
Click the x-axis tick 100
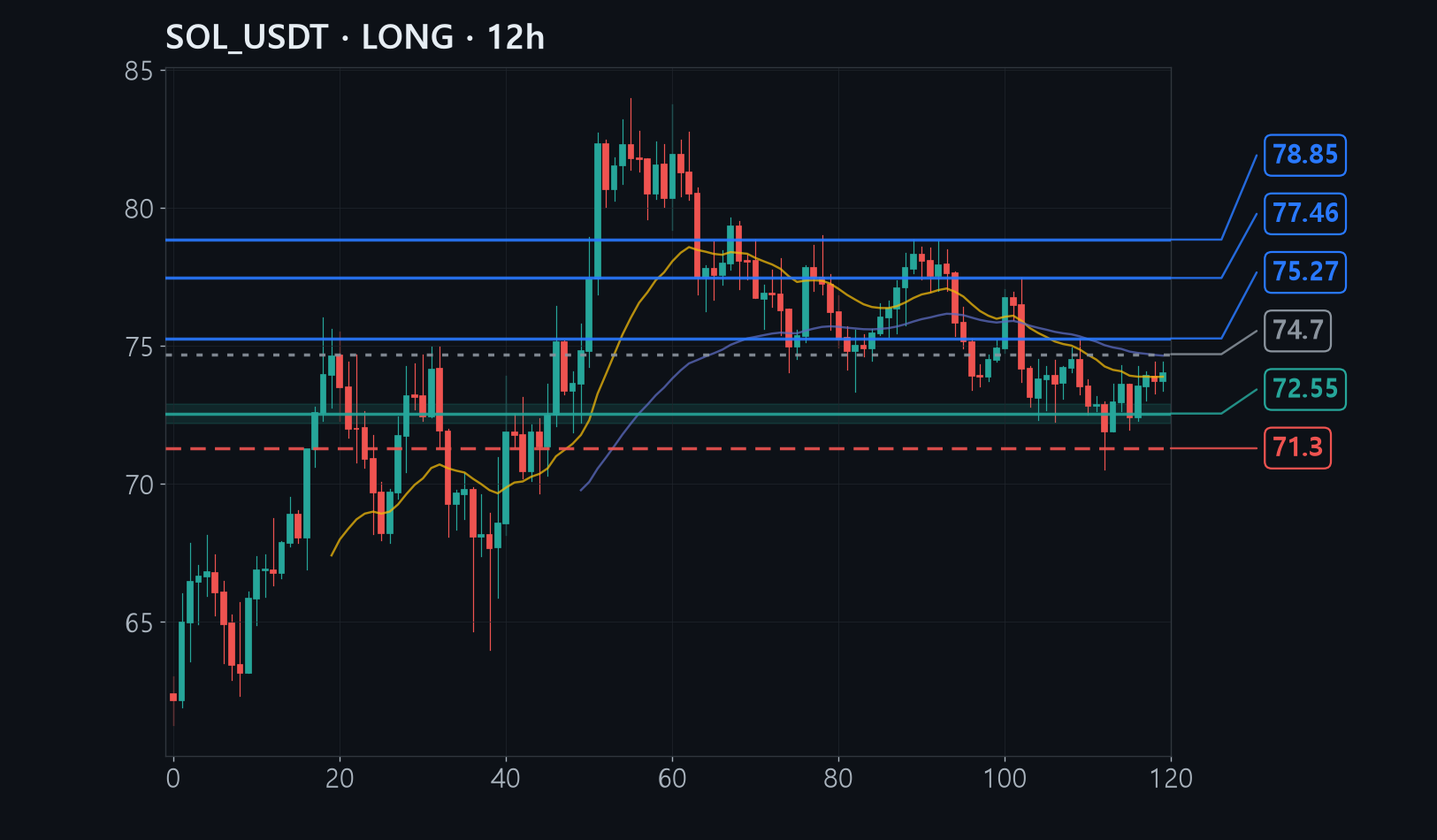(x=1005, y=778)
